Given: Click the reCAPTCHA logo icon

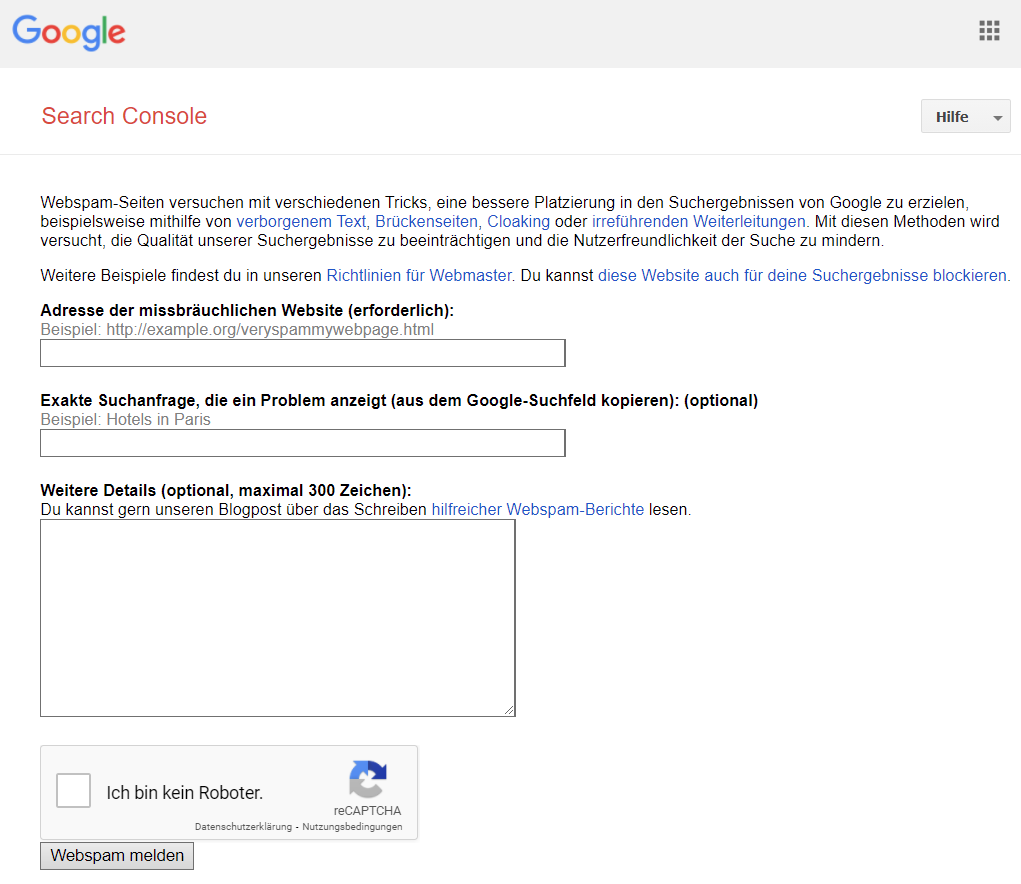Looking at the screenshot, I should pyautogui.click(x=368, y=780).
